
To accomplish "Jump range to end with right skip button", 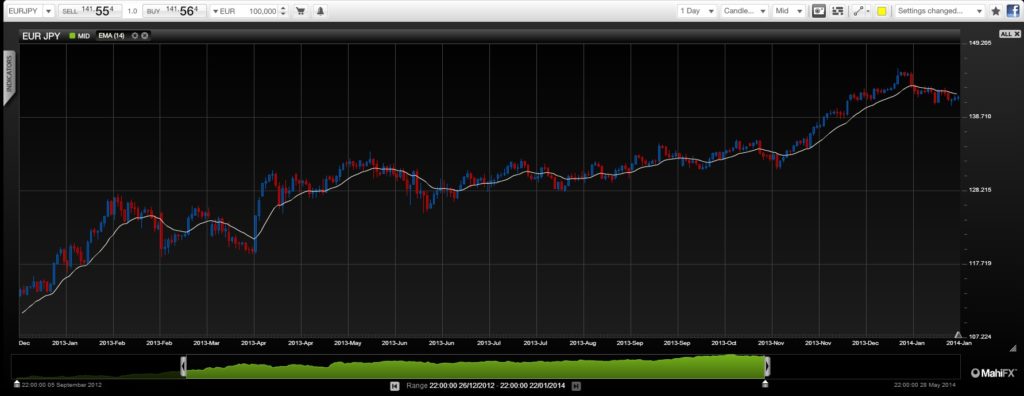I will pyautogui.click(x=575, y=386).
